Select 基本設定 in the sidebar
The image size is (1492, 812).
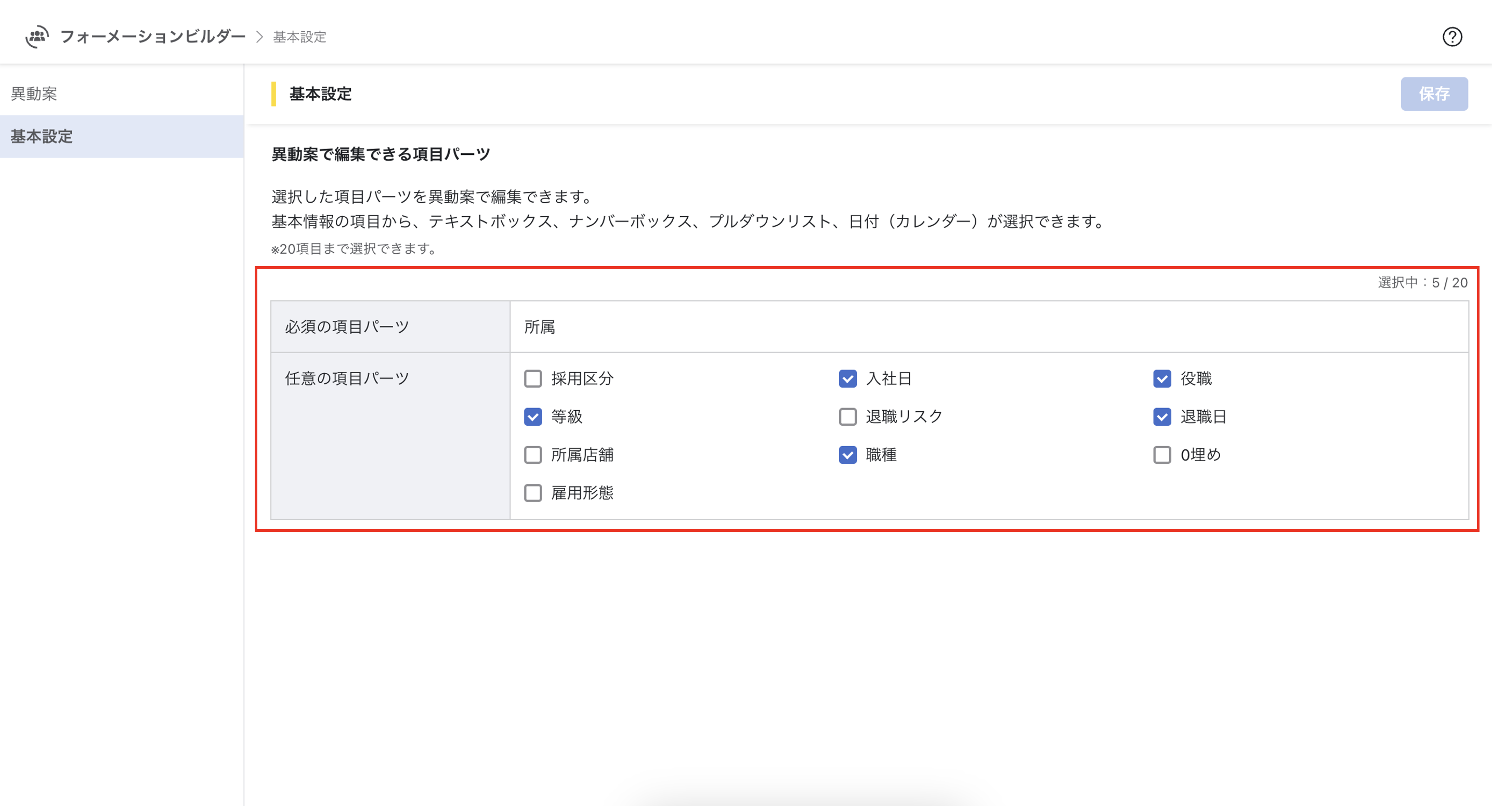[42, 137]
